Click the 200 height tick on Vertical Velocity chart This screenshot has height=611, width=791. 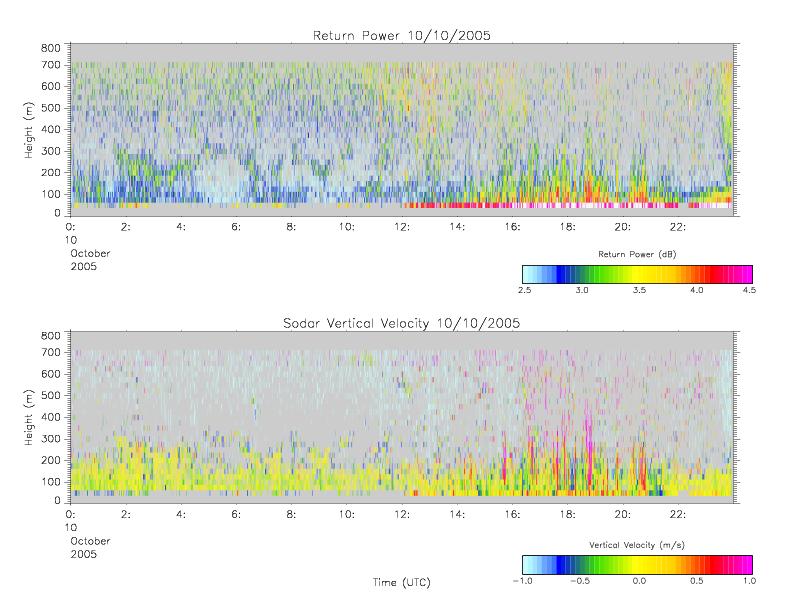pos(50,460)
